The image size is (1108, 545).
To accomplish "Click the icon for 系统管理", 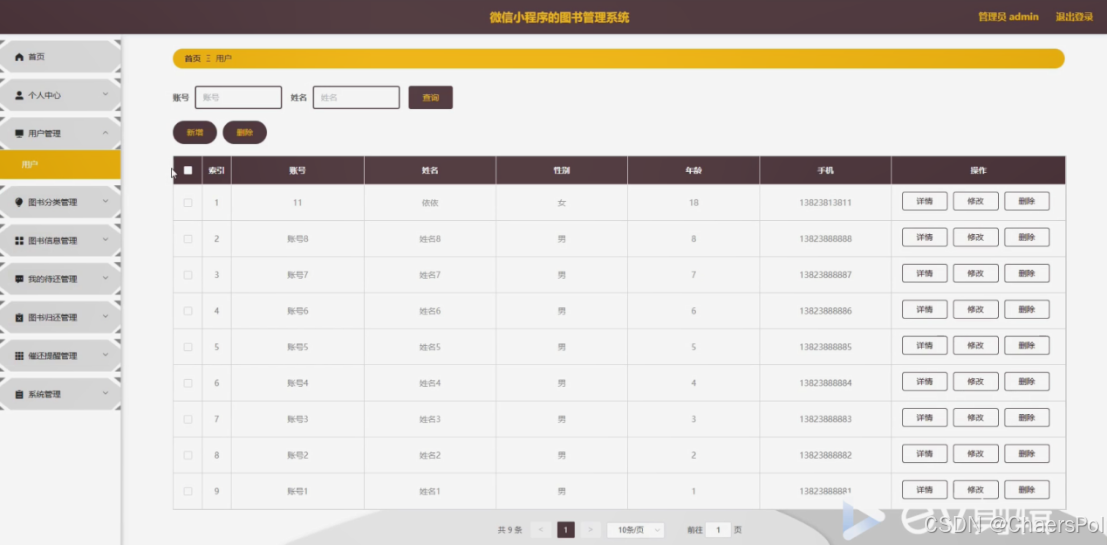I will coord(20,394).
